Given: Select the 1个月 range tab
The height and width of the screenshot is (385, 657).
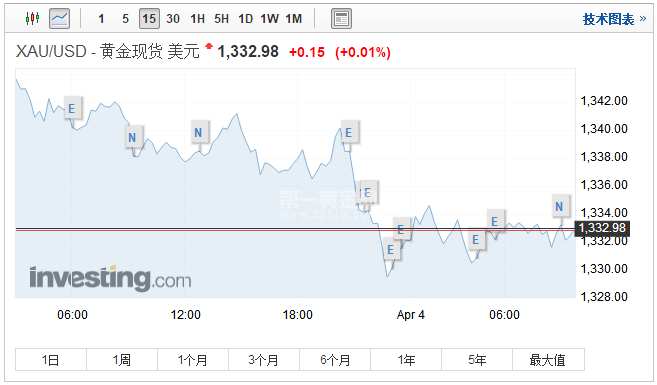Looking at the screenshot, I should tap(193, 359).
